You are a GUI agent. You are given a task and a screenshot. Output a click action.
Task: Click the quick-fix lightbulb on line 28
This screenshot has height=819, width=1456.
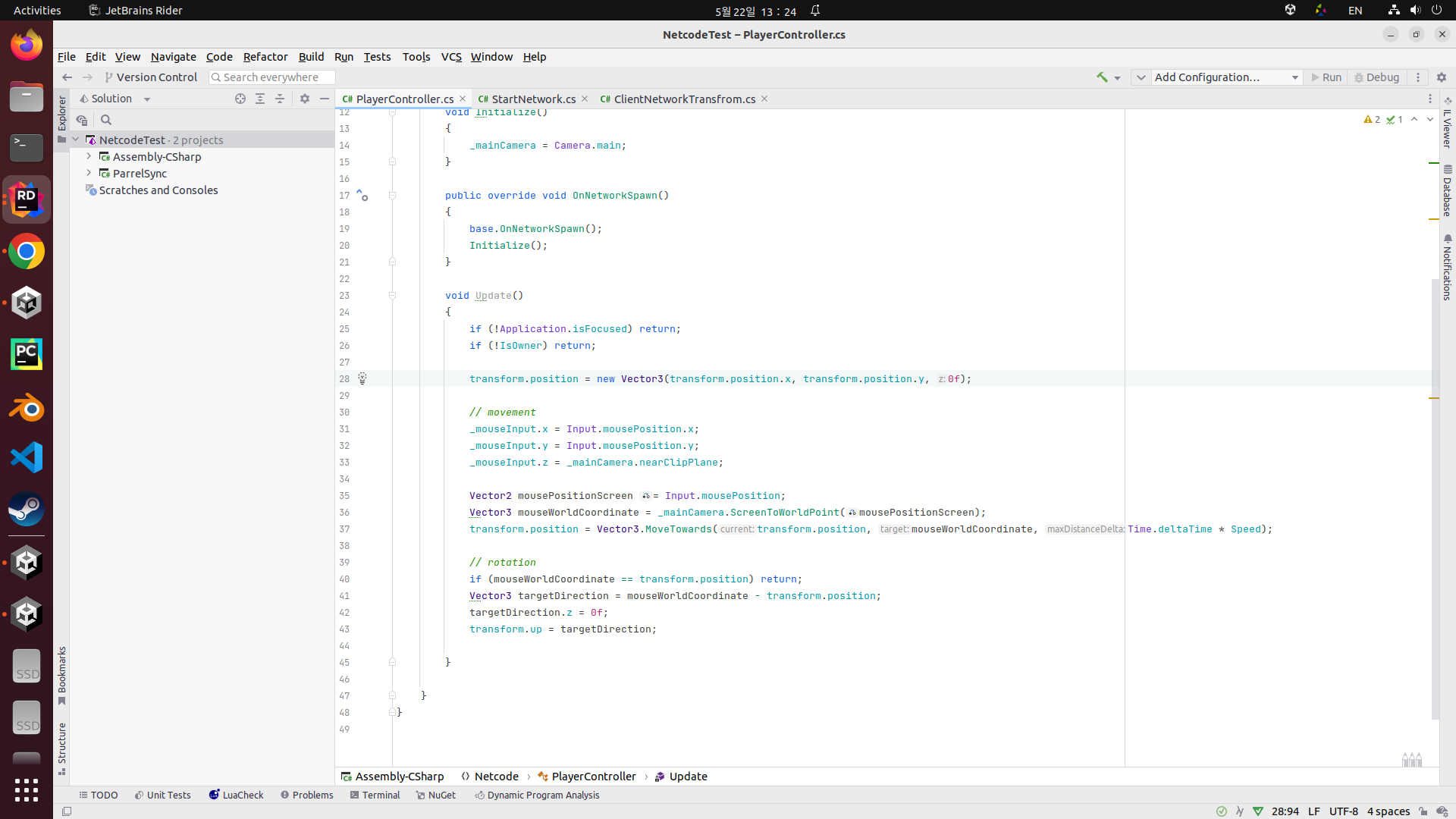[362, 378]
